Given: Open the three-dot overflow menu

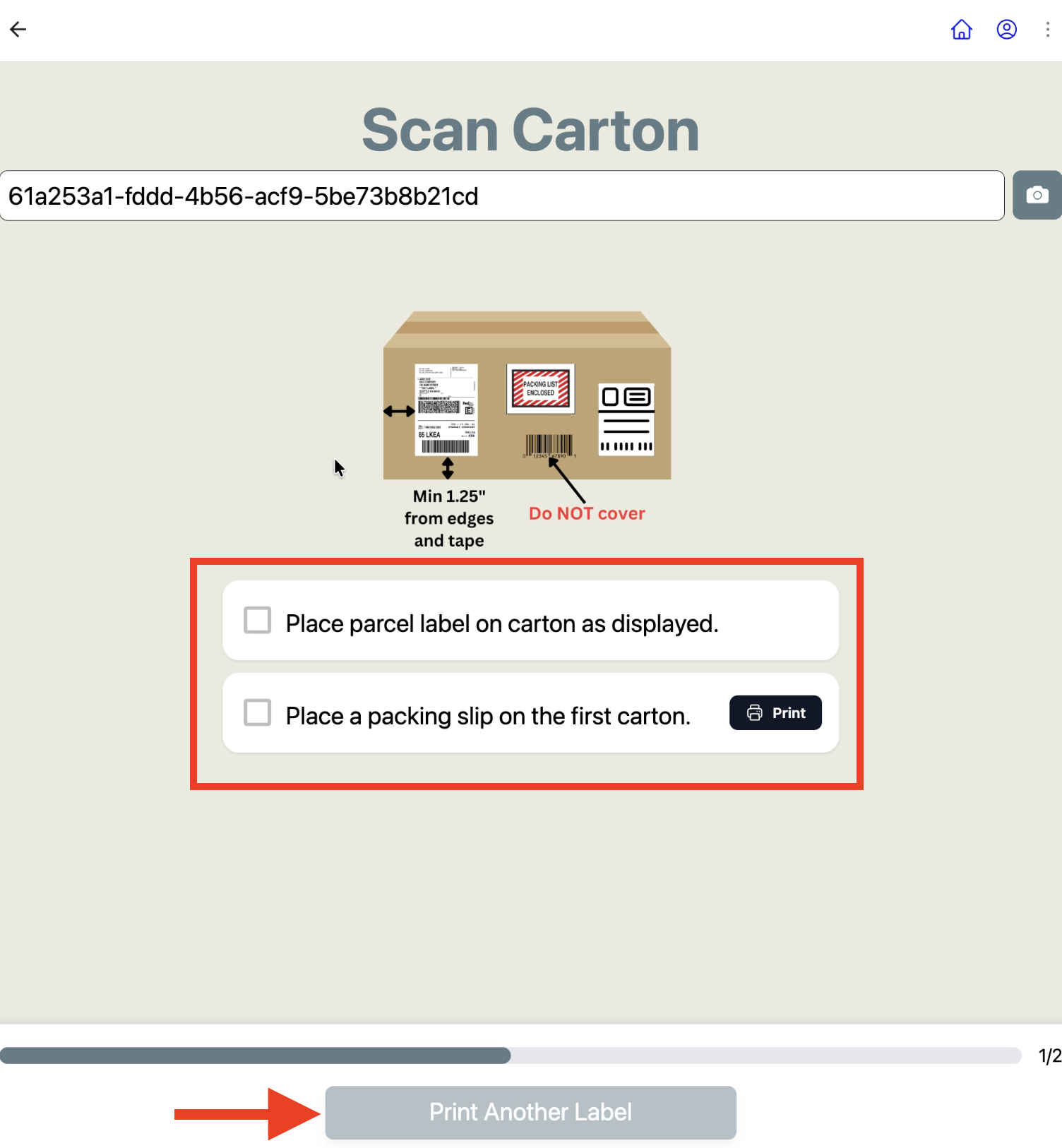Looking at the screenshot, I should click(1048, 29).
